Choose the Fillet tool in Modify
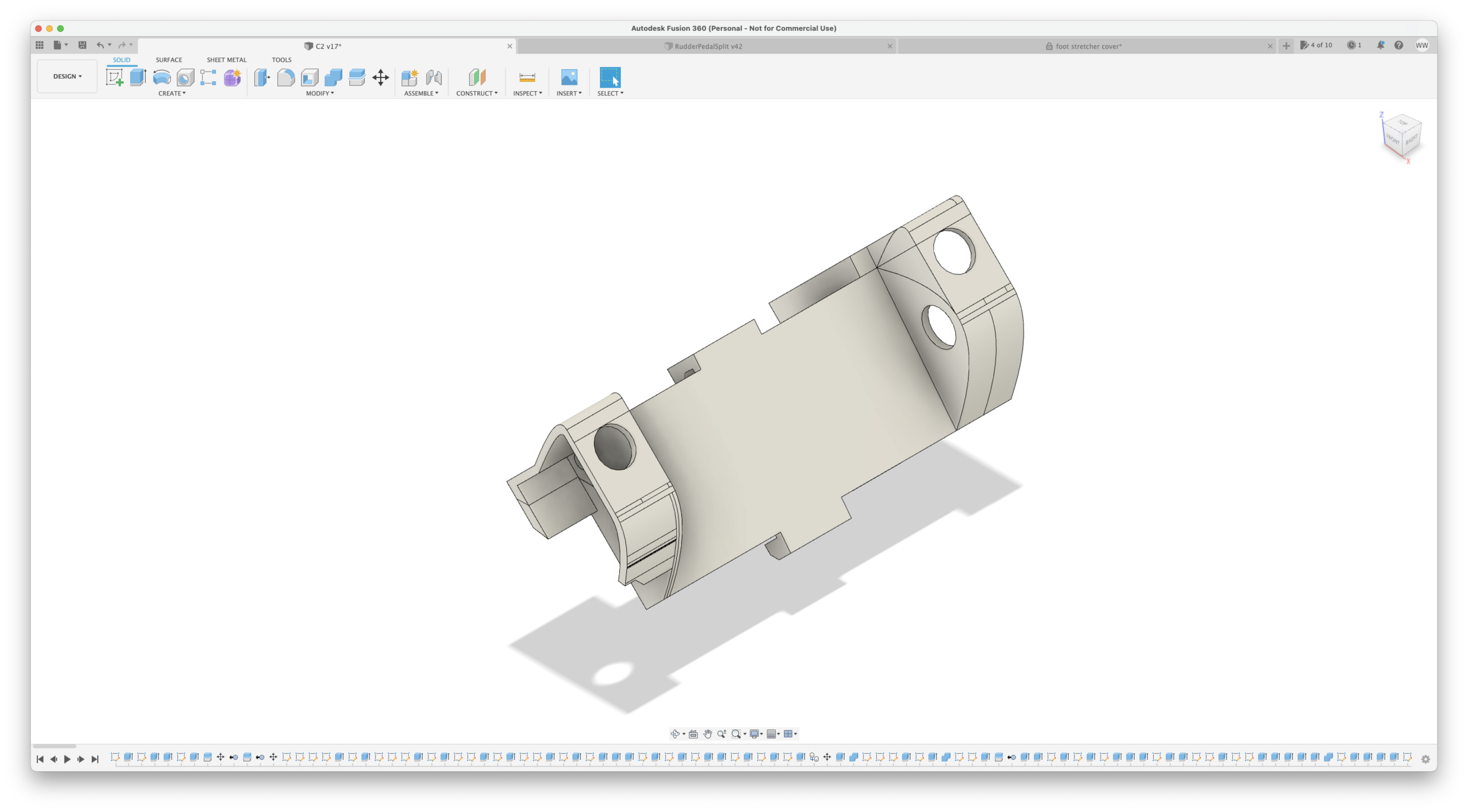The height and width of the screenshot is (812, 1468). 286,77
